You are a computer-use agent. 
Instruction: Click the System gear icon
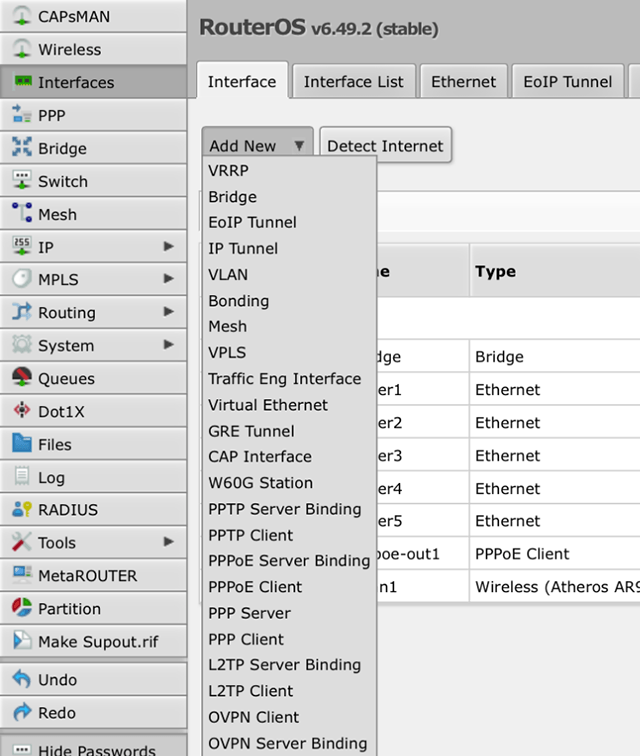click(x=22, y=344)
